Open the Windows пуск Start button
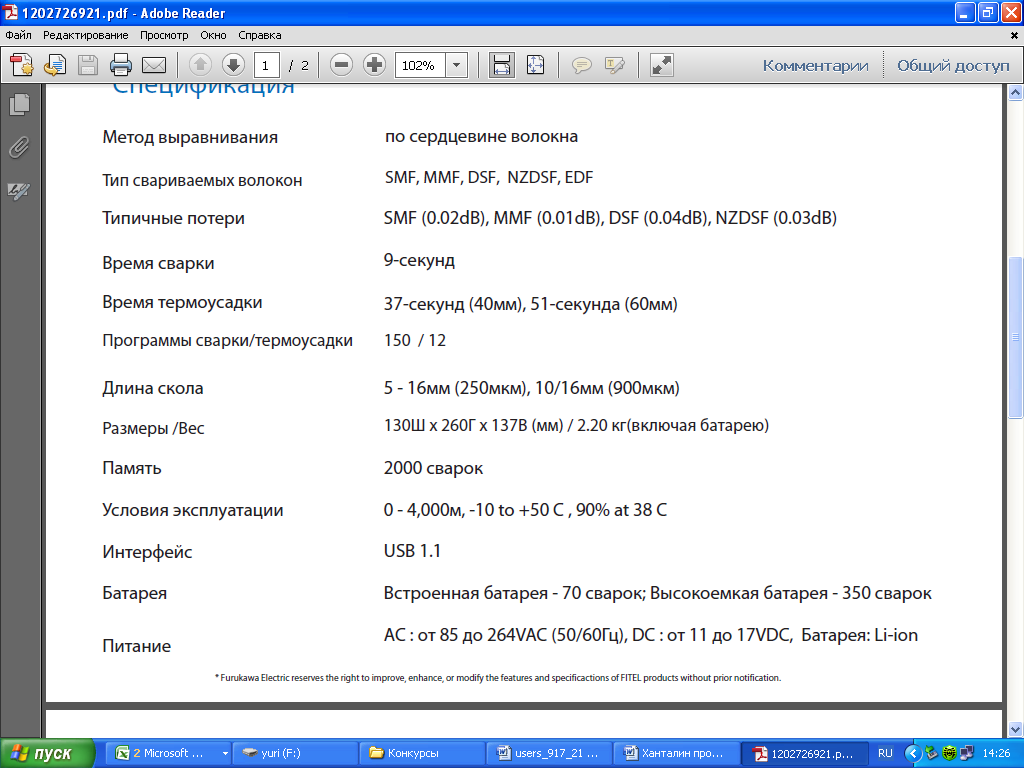 (x=46, y=754)
